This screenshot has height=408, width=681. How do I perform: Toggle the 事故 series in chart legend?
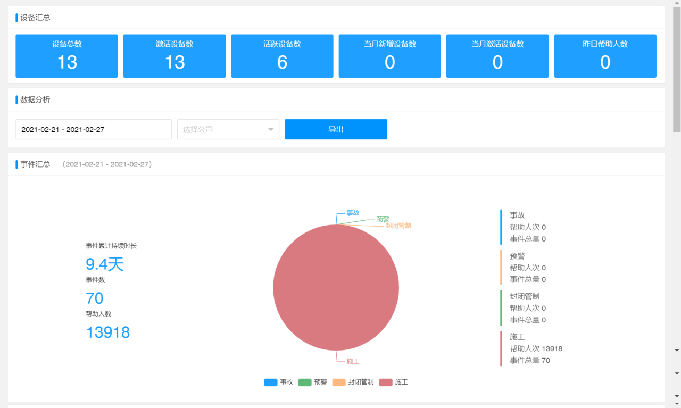pos(279,382)
